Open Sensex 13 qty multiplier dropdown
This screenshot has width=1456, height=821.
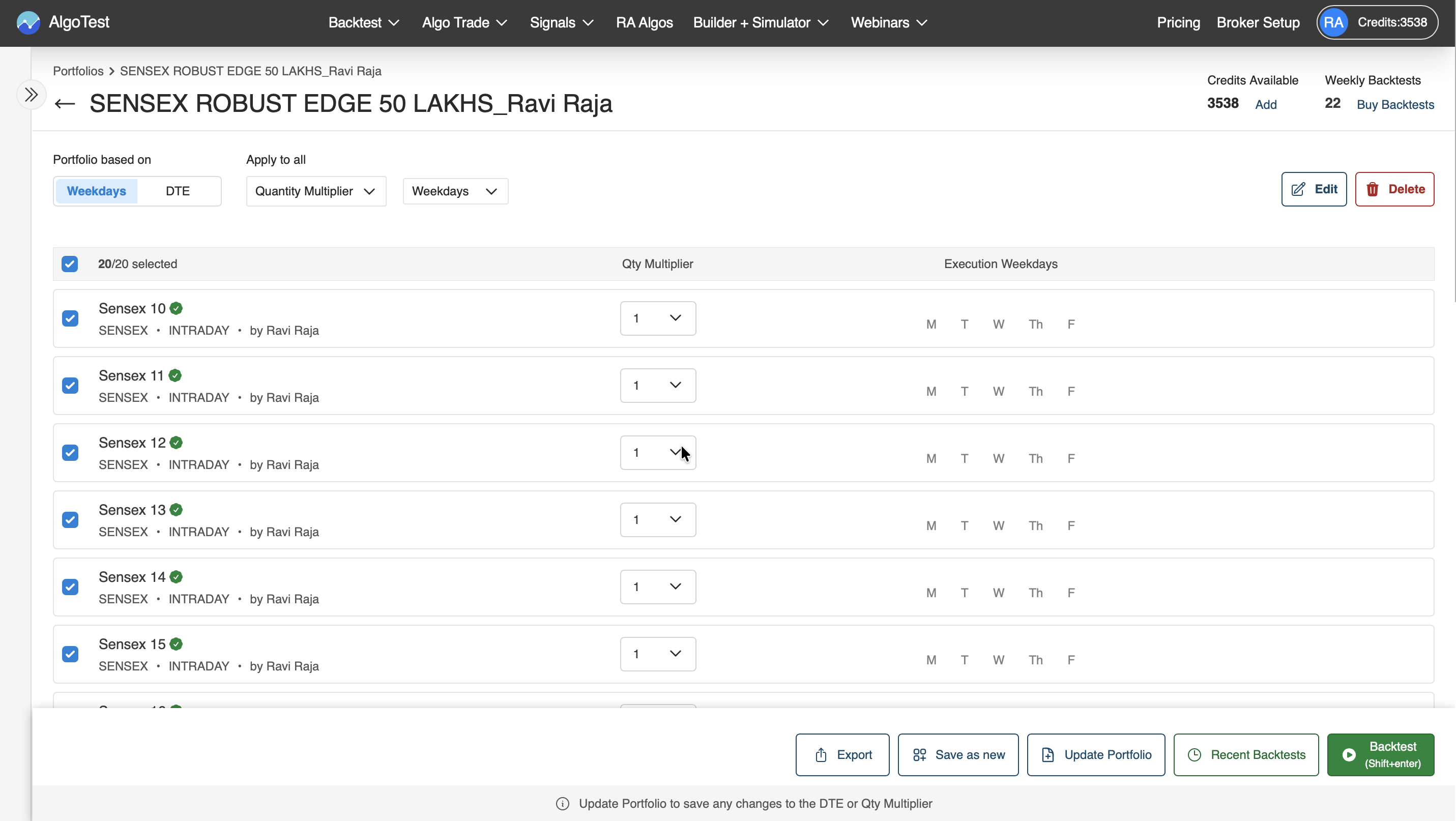pyautogui.click(x=657, y=519)
